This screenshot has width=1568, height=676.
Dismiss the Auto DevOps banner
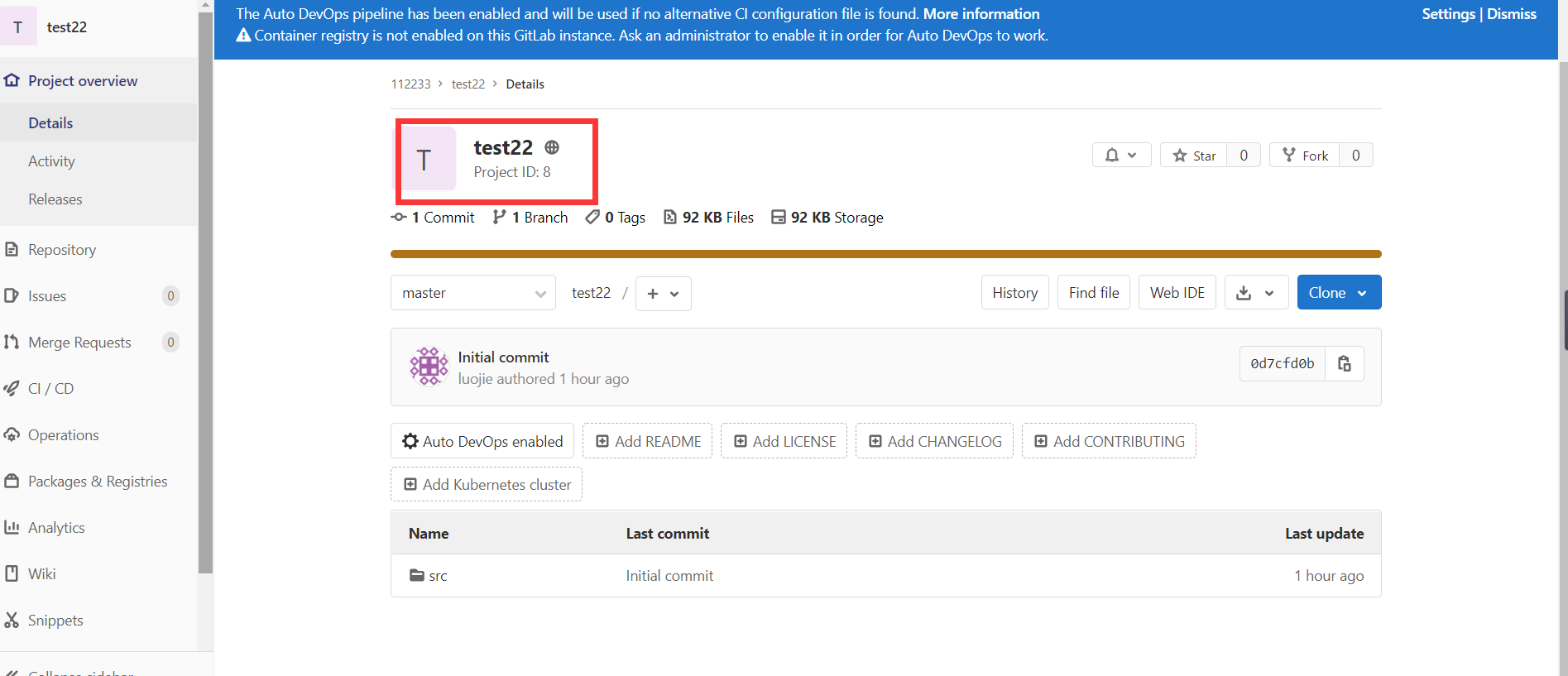[x=1511, y=14]
